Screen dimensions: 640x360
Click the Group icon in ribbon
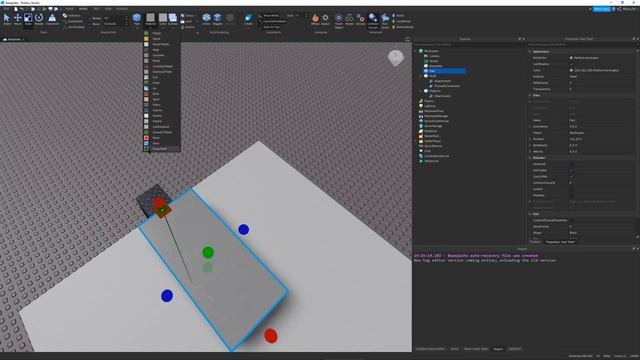pyautogui.click(x=187, y=16)
